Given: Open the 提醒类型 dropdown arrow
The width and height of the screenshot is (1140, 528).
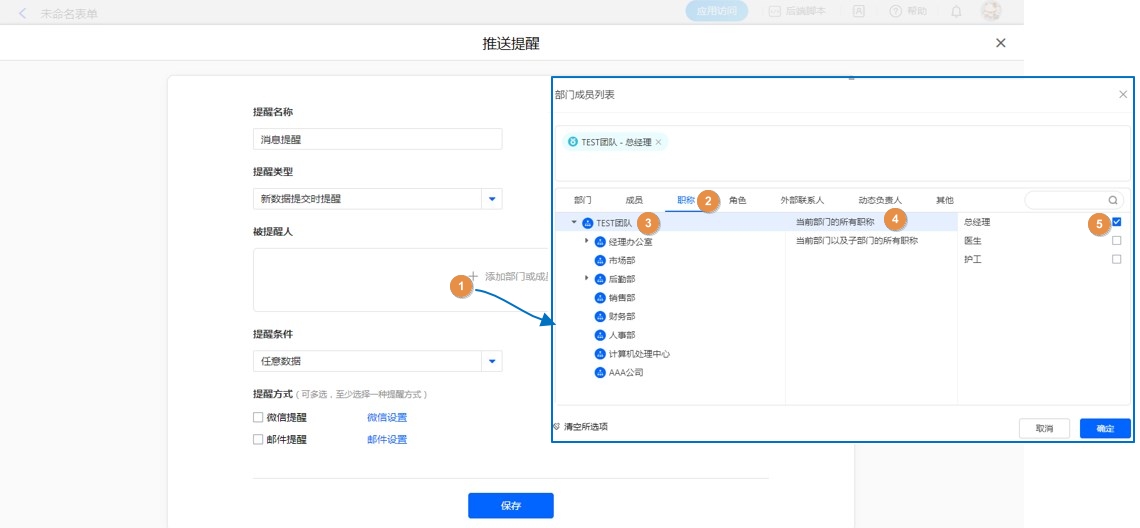Looking at the screenshot, I should (492, 199).
